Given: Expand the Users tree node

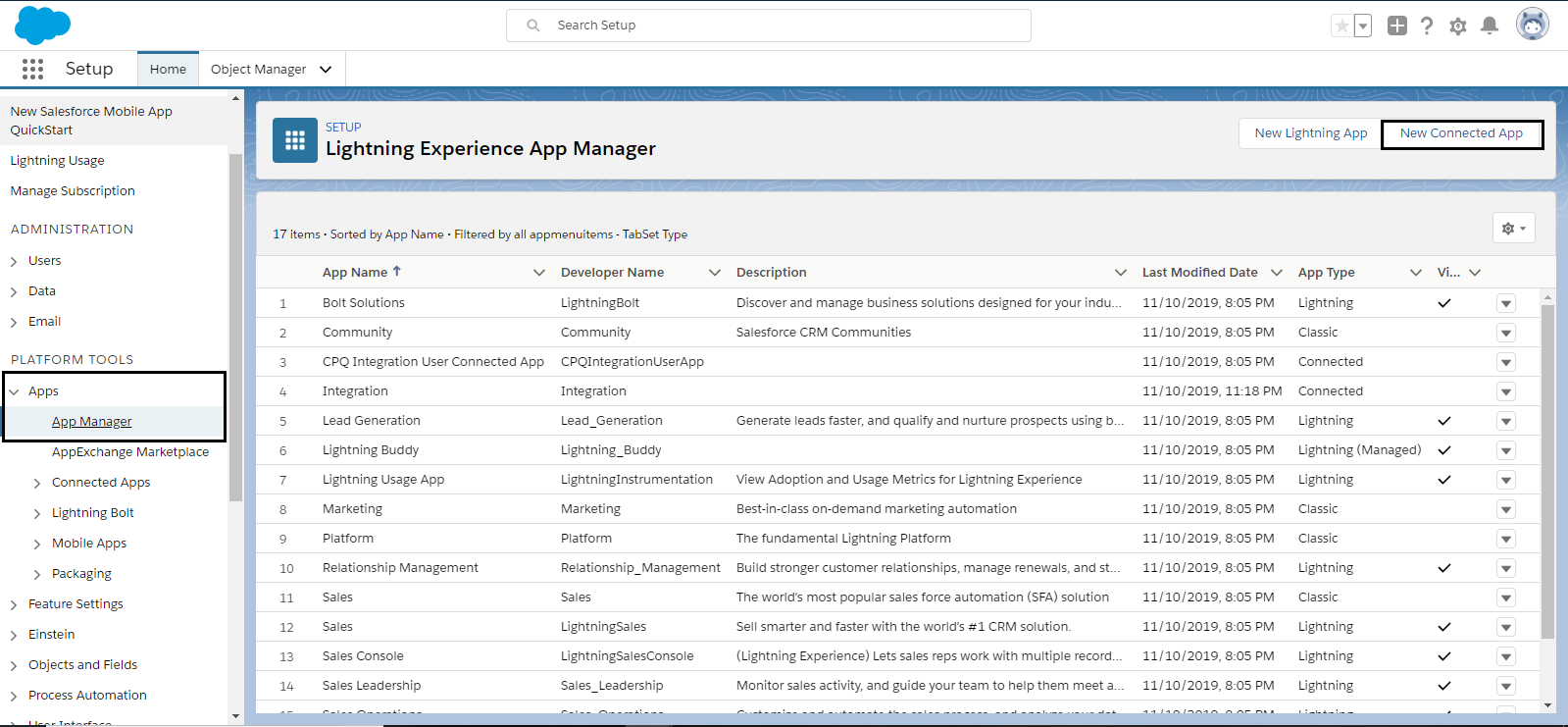Looking at the screenshot, I should click(x=14, y=261).
